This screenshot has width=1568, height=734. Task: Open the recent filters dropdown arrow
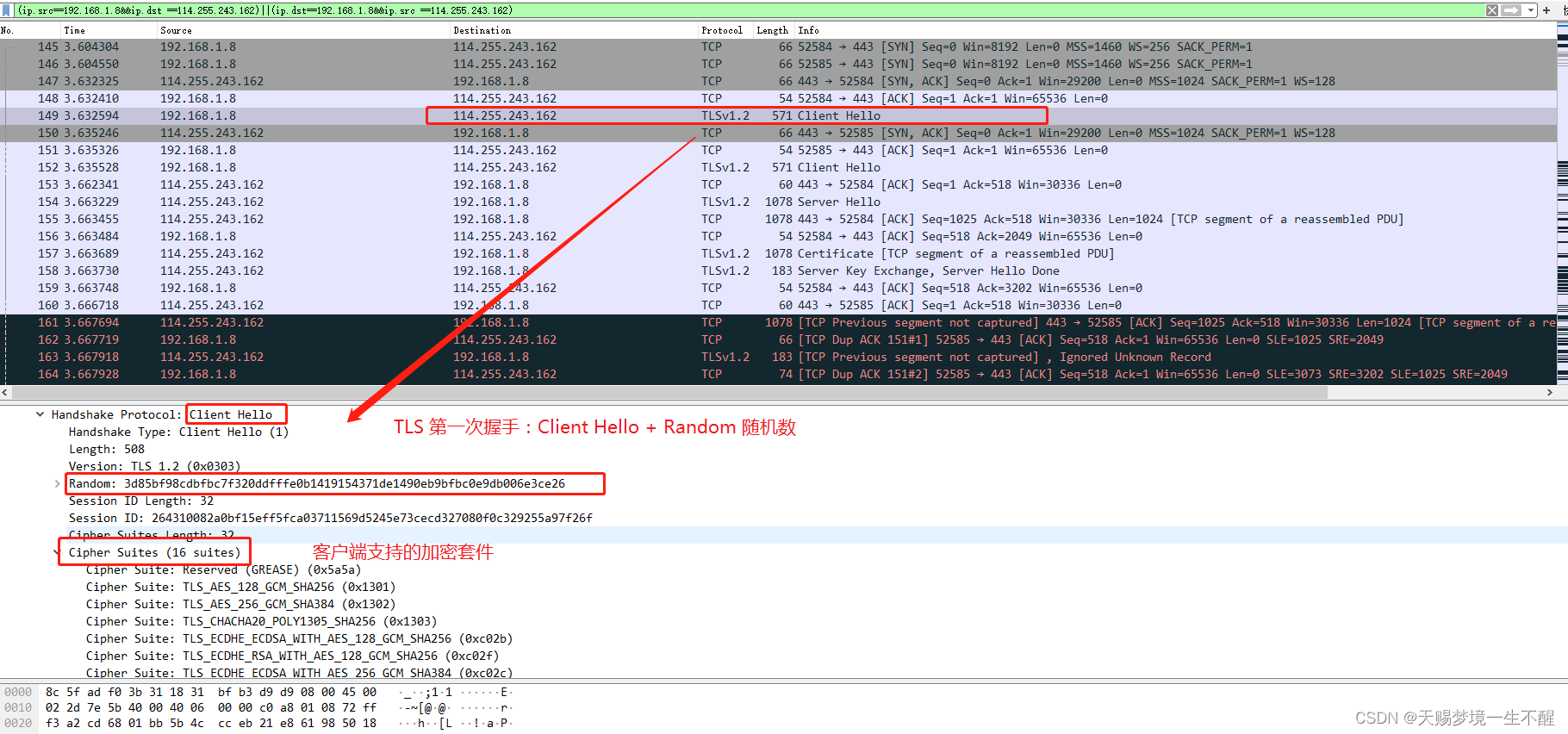click(1531, 10)
